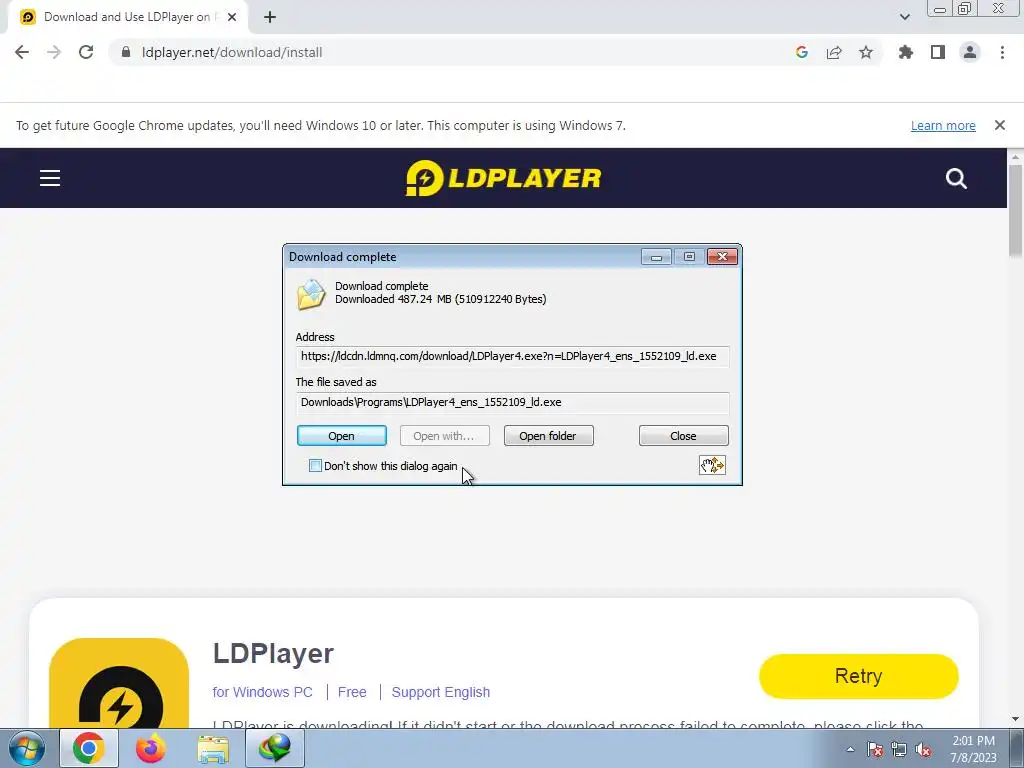Click the 'LDPlayer' heading text
Viewport: 1024px width, 768px height.
[273, 654]
